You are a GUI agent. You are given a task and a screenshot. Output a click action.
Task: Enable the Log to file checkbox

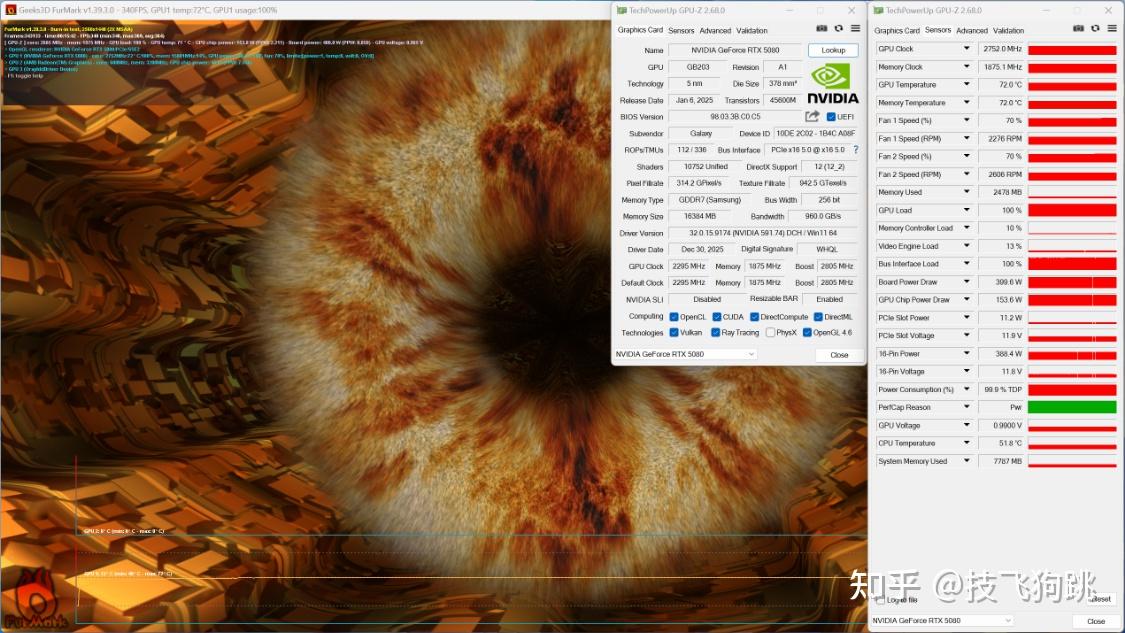tap(880, 600)
